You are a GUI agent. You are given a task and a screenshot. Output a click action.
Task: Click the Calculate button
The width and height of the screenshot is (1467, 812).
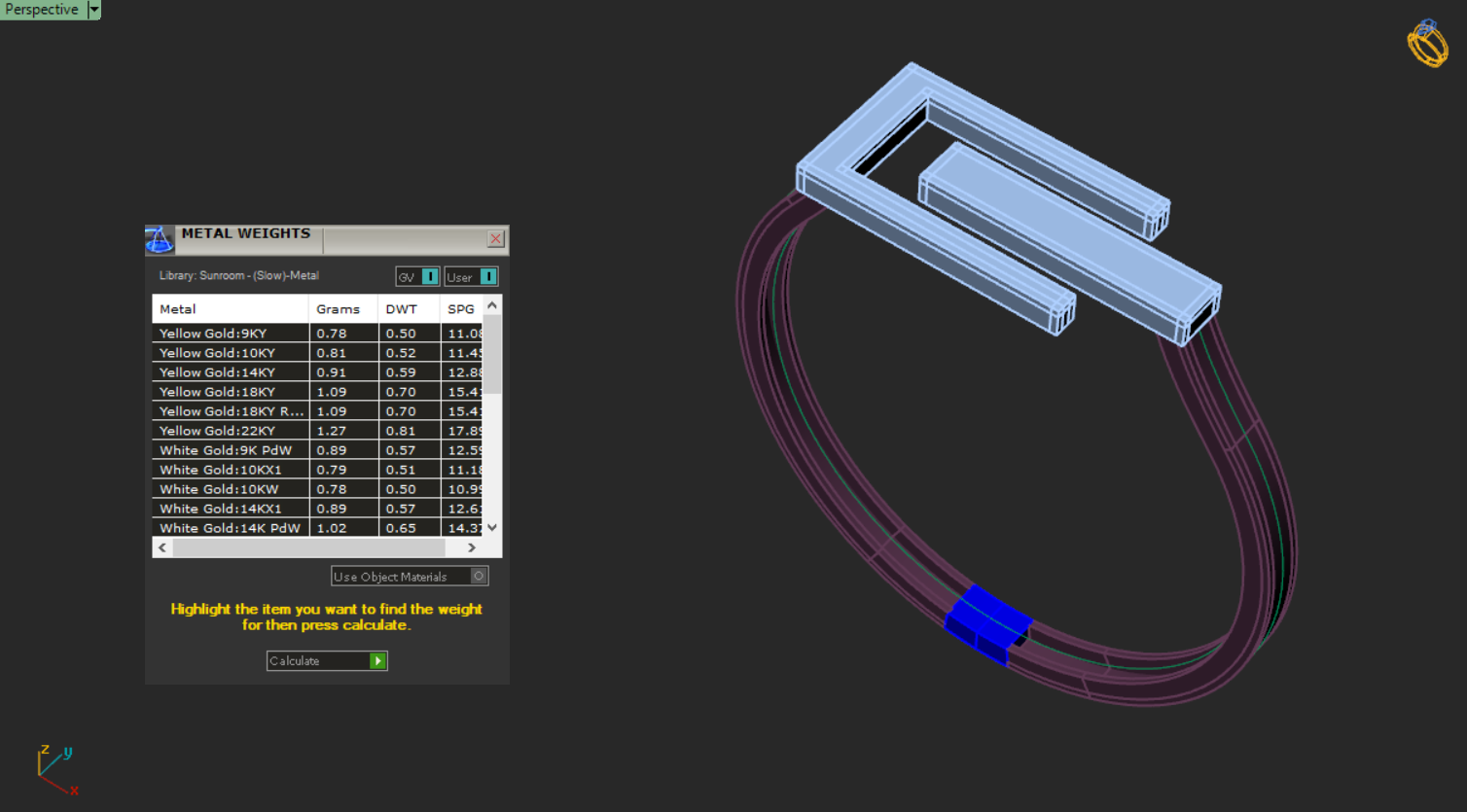pos(327,661)
